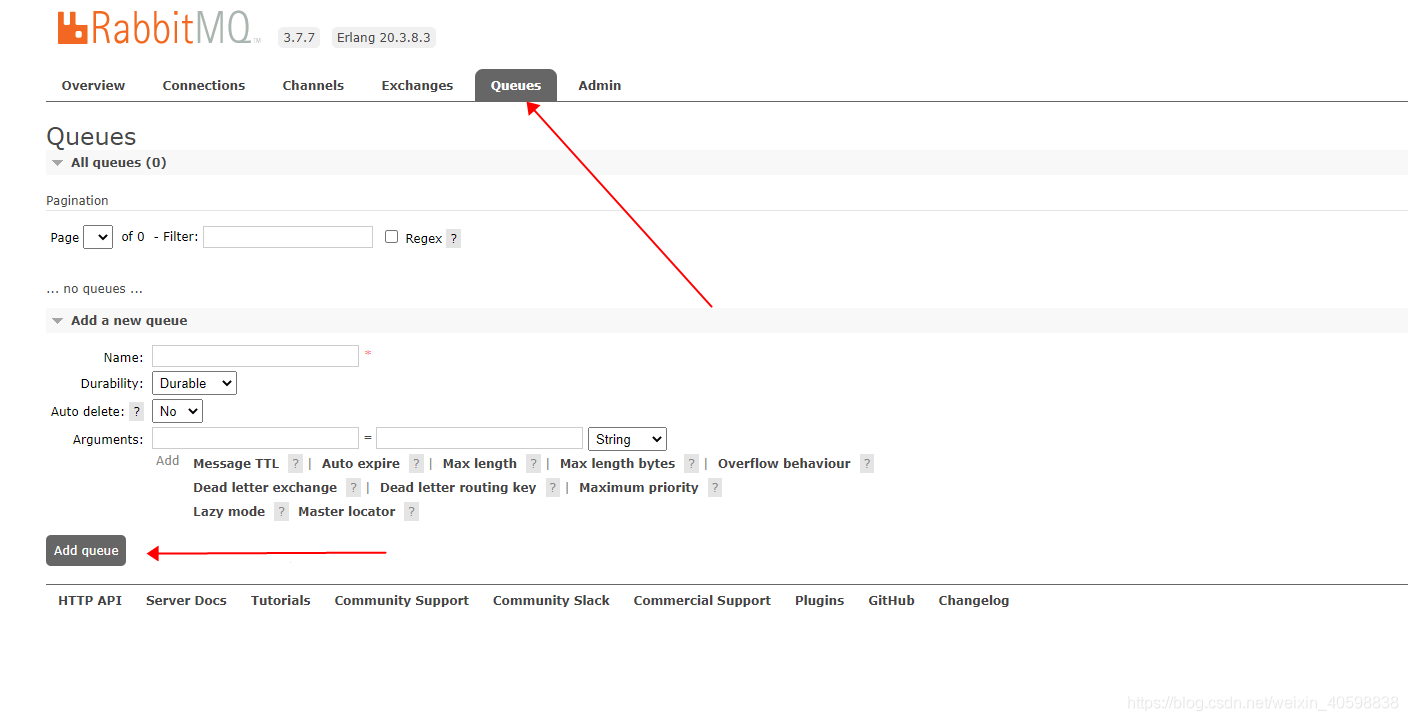This screenshot has width=1408, height=721.
Task: Click the '... no queues ...' text
Action: tap(94, 289)
